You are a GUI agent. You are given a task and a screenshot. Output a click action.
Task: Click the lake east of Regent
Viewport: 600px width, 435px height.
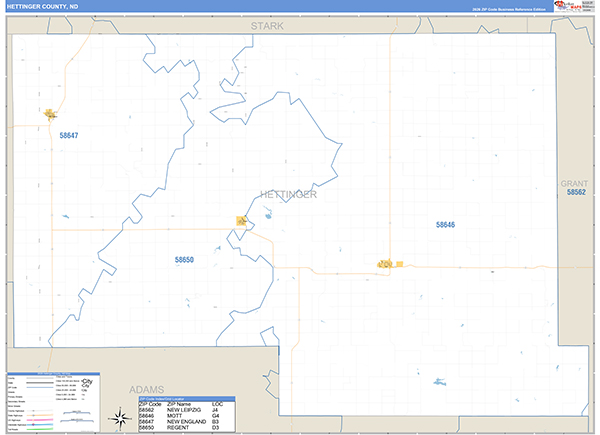(267, 213)
